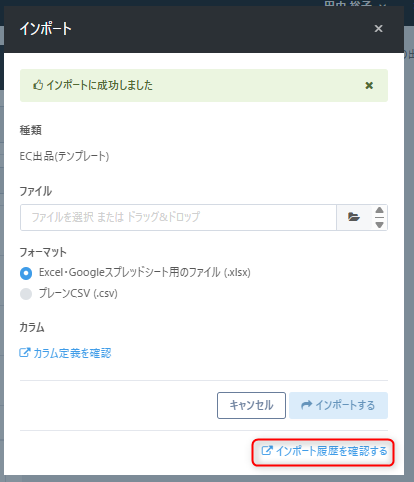Dismiss the インポートに成功しました success alert
414x482 pixels.
pos(369,86)
